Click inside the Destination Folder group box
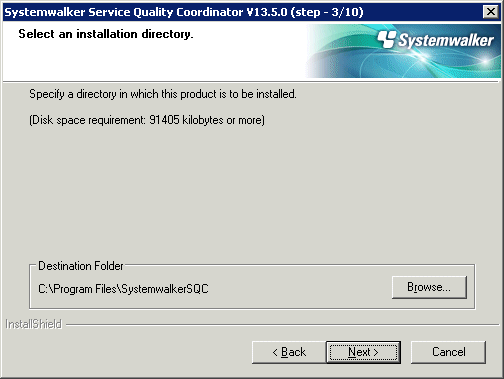This screenshot has width=504, height=379. pyautogui.click(x=252, y=287)
